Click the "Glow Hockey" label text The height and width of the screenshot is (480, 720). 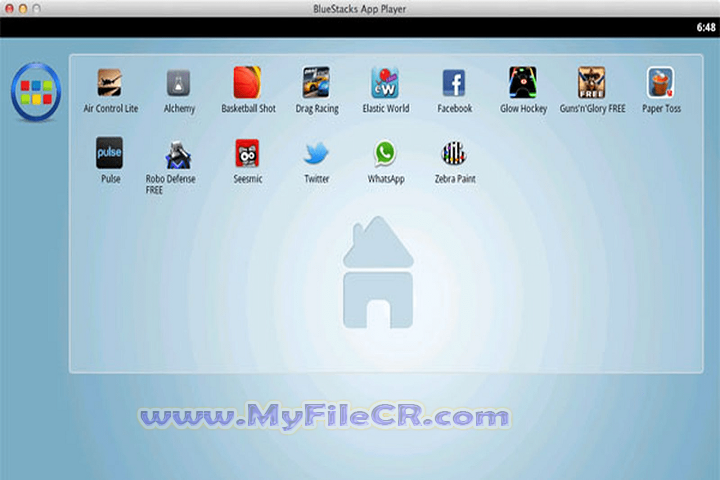click(523, 109)
